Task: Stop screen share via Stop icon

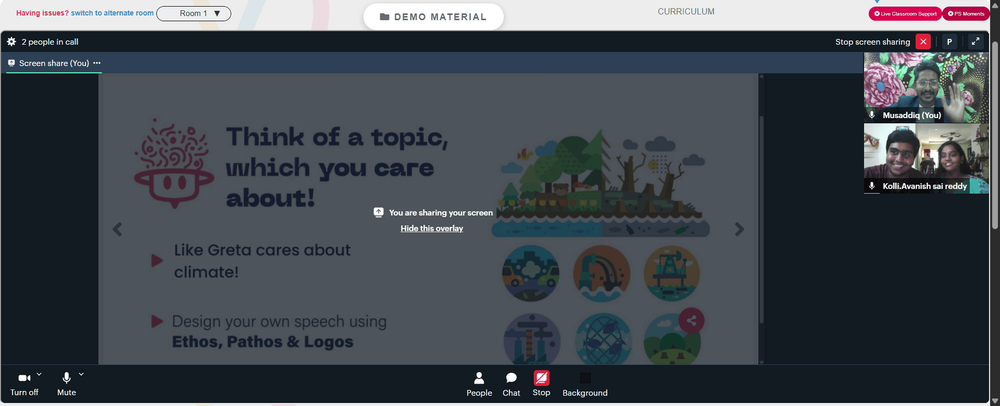Action: click(x=541, y=384)
